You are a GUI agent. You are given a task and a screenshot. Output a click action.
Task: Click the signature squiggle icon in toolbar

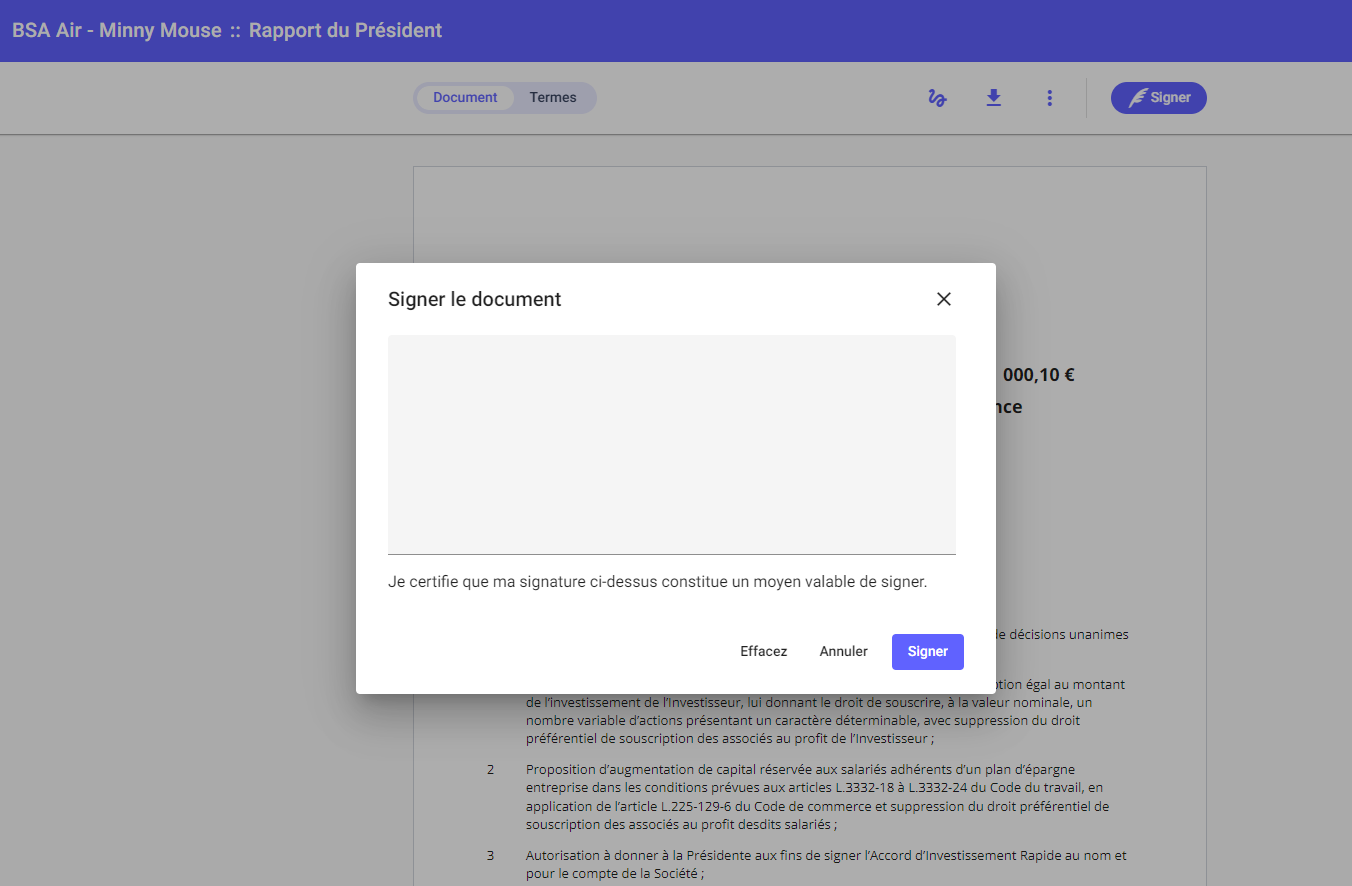(937, 98)
